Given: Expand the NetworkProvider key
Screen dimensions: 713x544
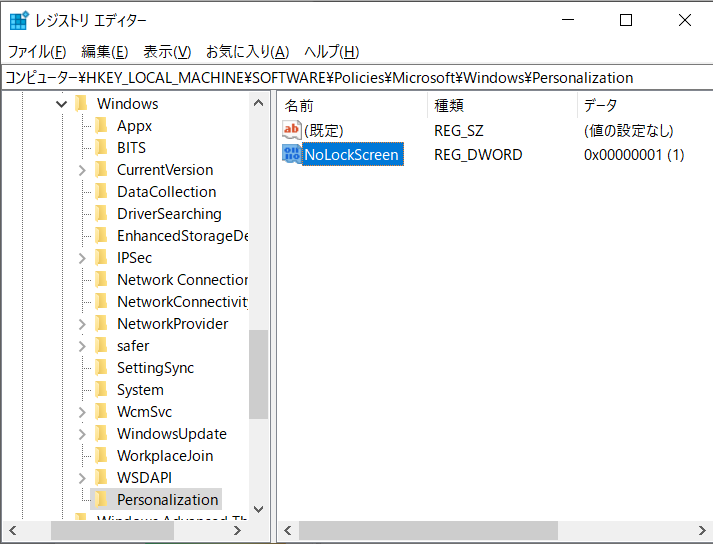Looking at the screenshot, I should [82, 324].
